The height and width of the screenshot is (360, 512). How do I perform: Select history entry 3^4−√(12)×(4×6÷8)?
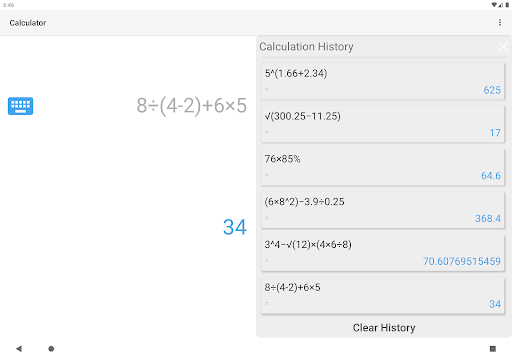point(383,252)
